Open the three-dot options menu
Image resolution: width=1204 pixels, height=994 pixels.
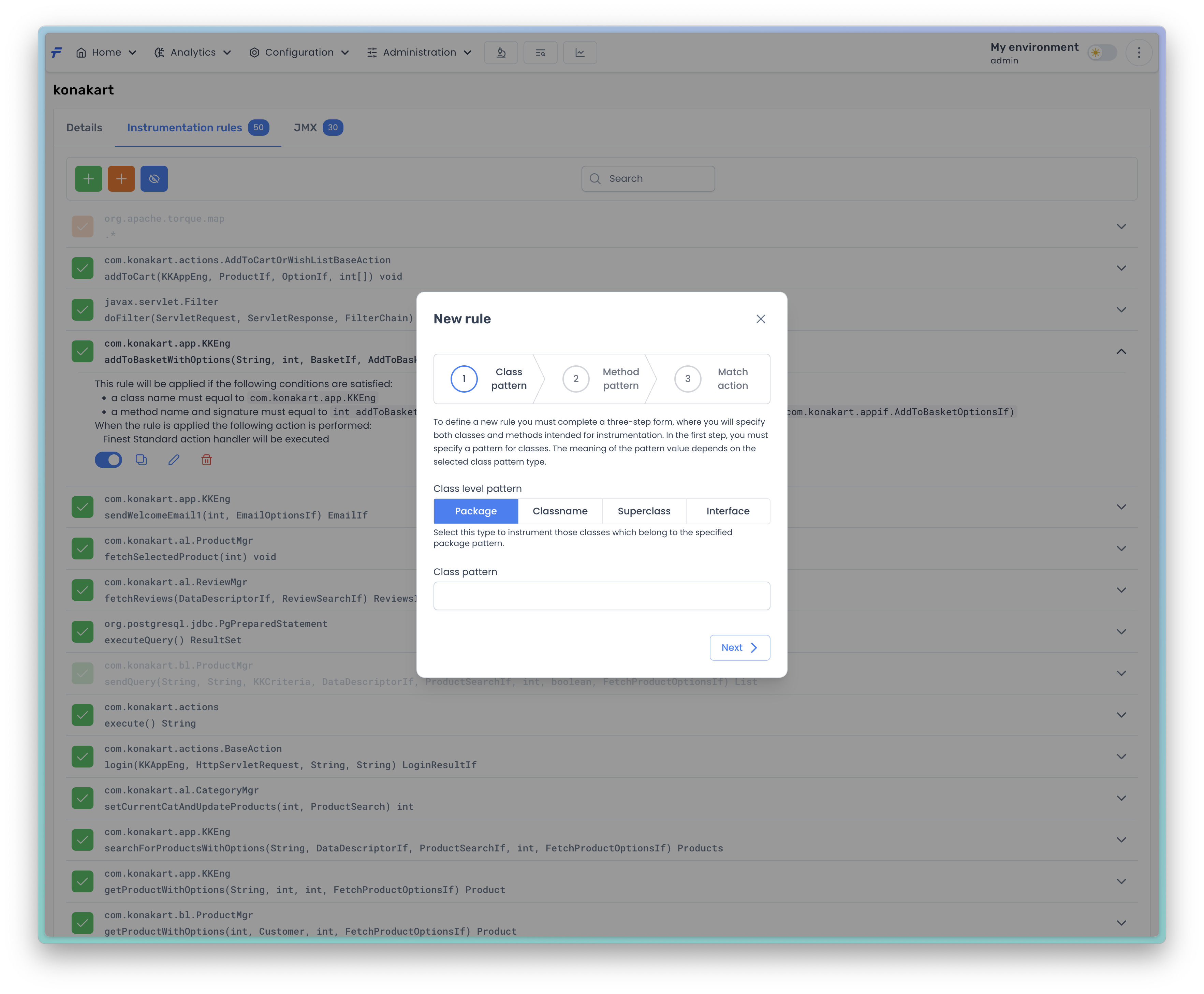pos(1139,53)
